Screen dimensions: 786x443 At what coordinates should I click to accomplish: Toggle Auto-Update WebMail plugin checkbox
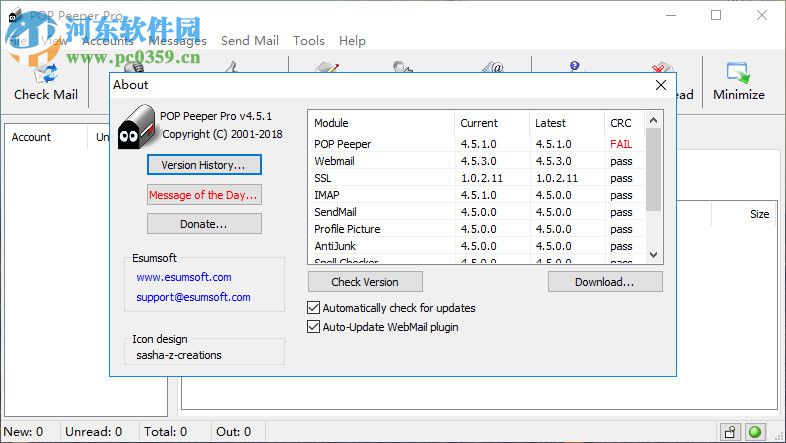point(313,327)
